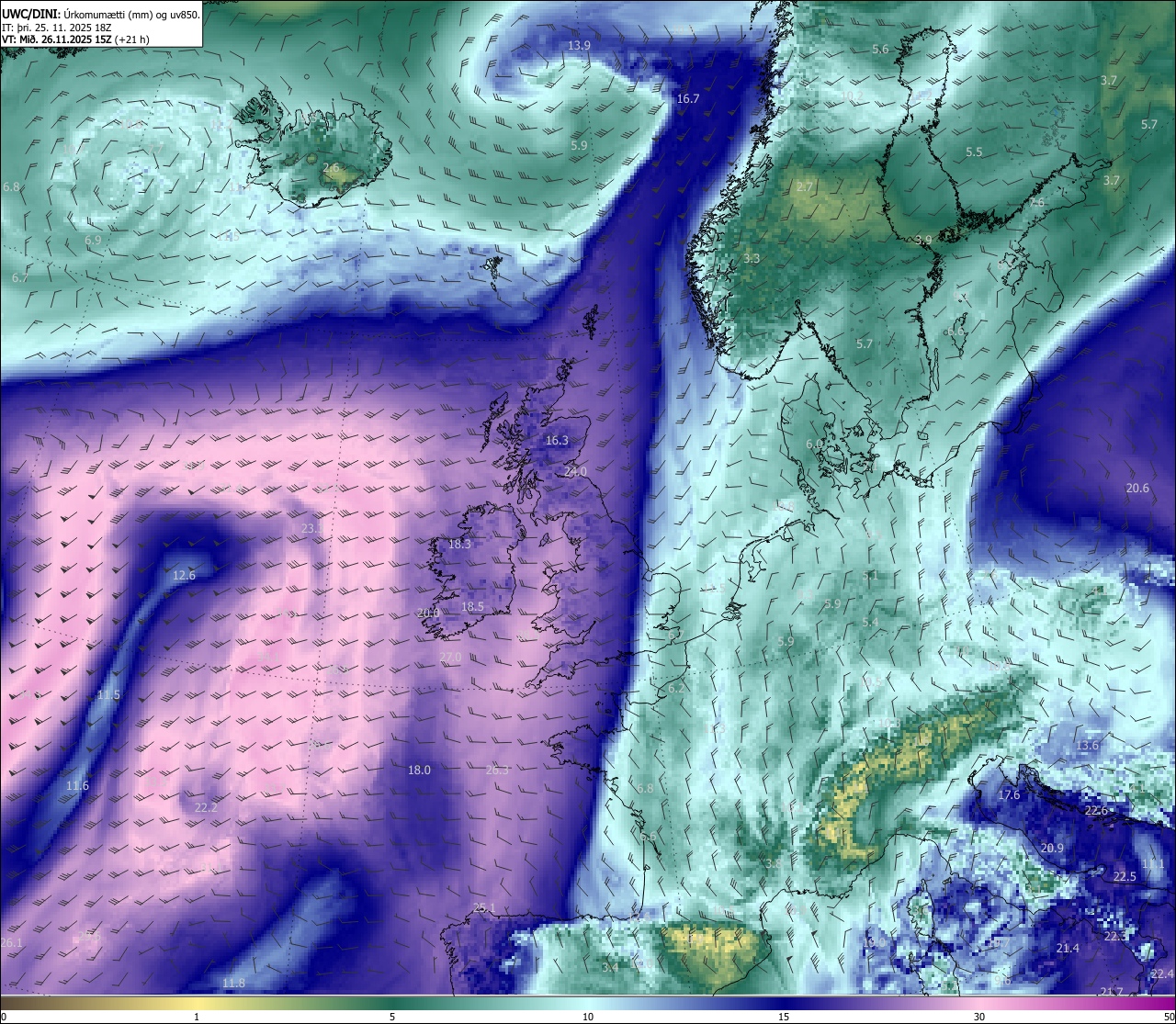
Task: Click the "24.0" value label
Action: coord(575,472)
